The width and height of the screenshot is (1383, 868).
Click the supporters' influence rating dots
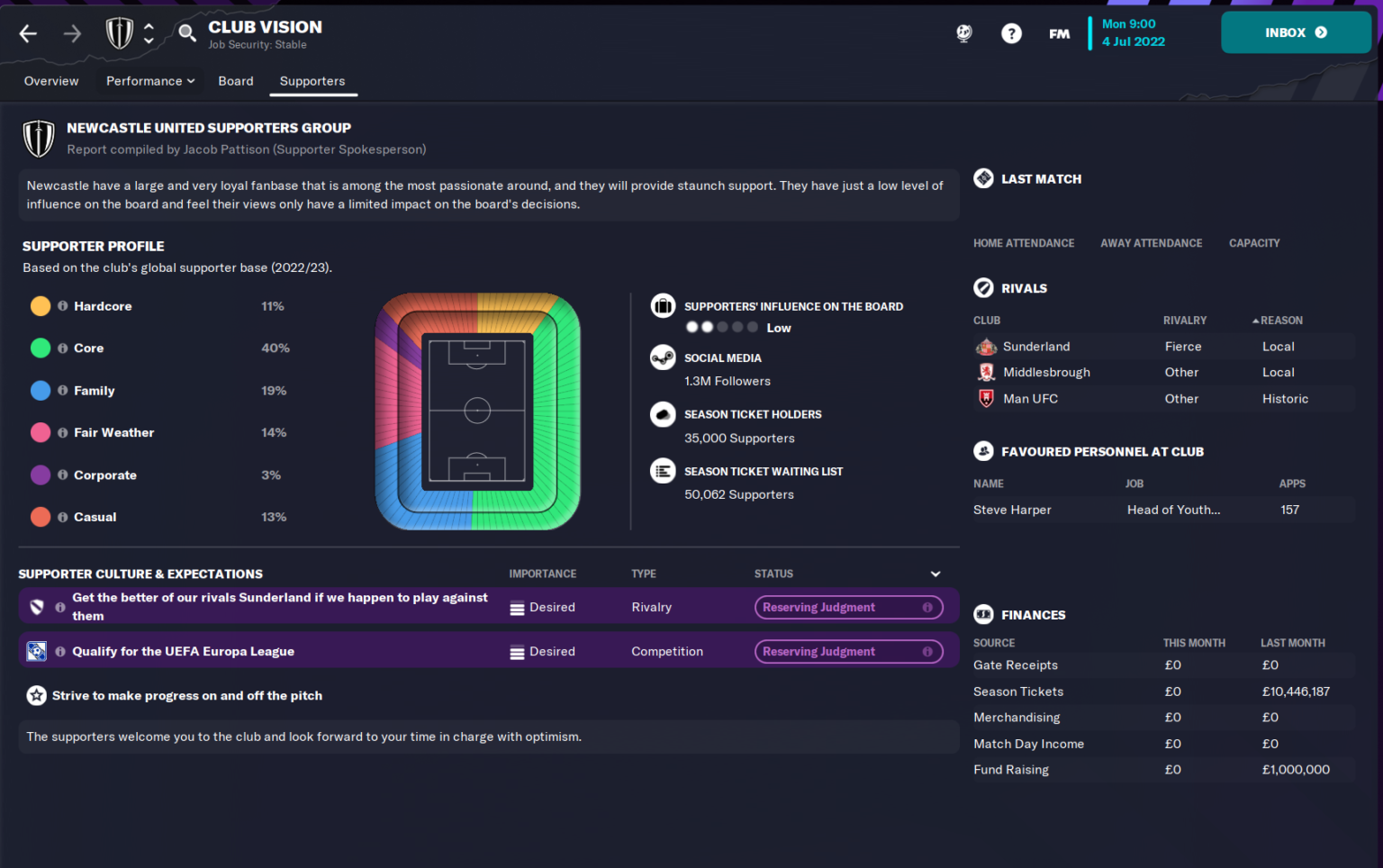(721, 327)
